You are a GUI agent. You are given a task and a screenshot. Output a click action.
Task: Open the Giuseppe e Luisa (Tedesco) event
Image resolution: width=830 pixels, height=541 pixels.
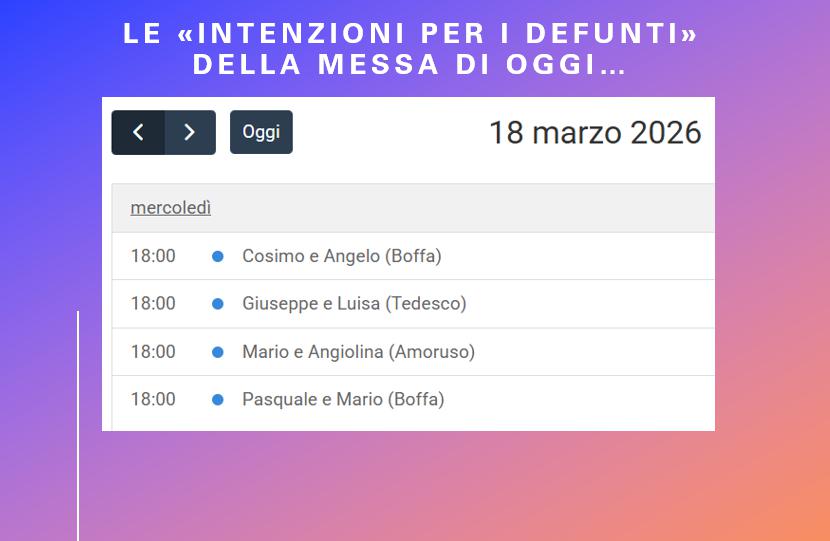pyautogui.click(x=354, y=303)
